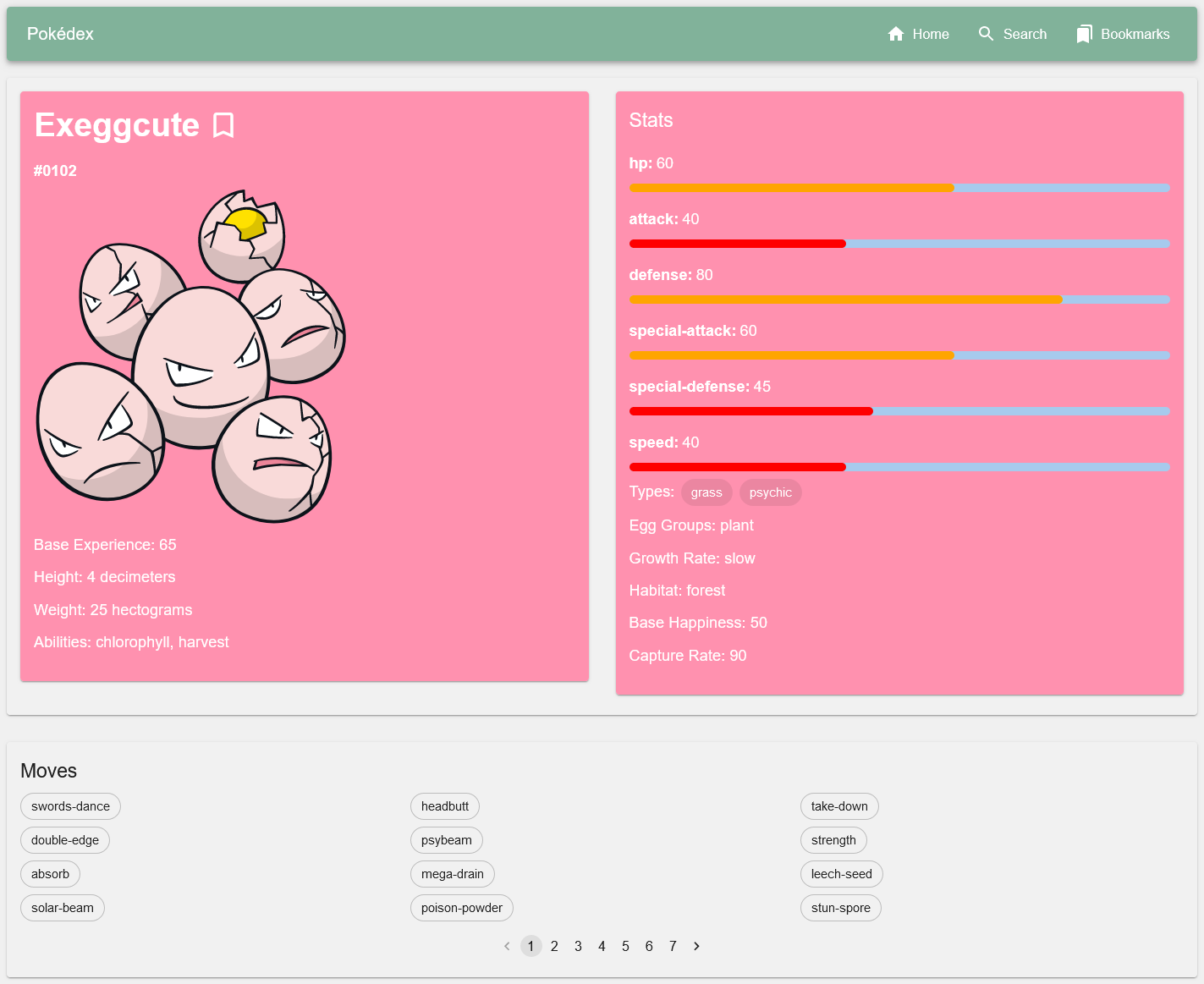Click the 'Capture Rate: 90' text
The height and width of the screenshot is (984, 1204).
(x=688, y=656)
